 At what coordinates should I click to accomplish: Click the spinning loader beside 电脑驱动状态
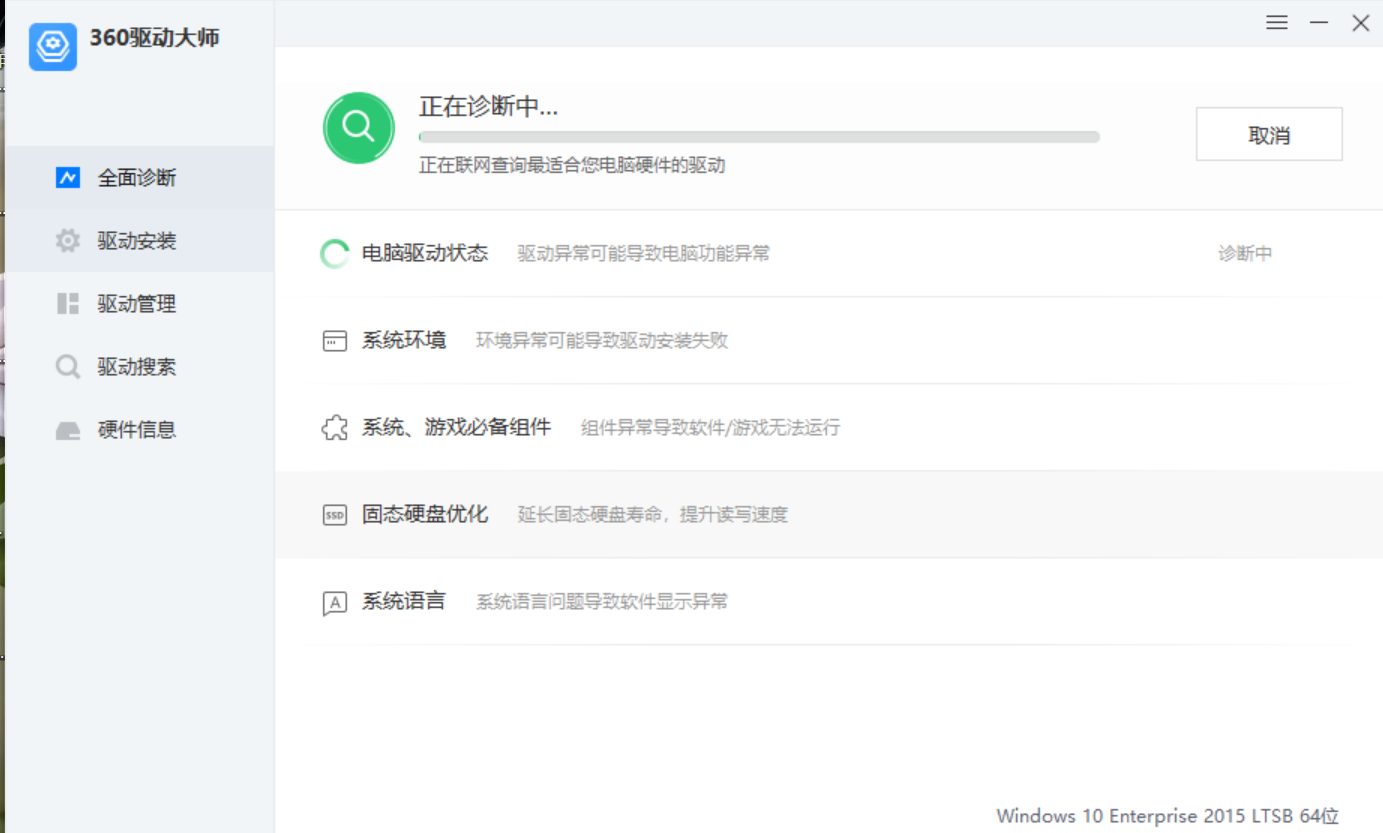(x=334, y=254)
